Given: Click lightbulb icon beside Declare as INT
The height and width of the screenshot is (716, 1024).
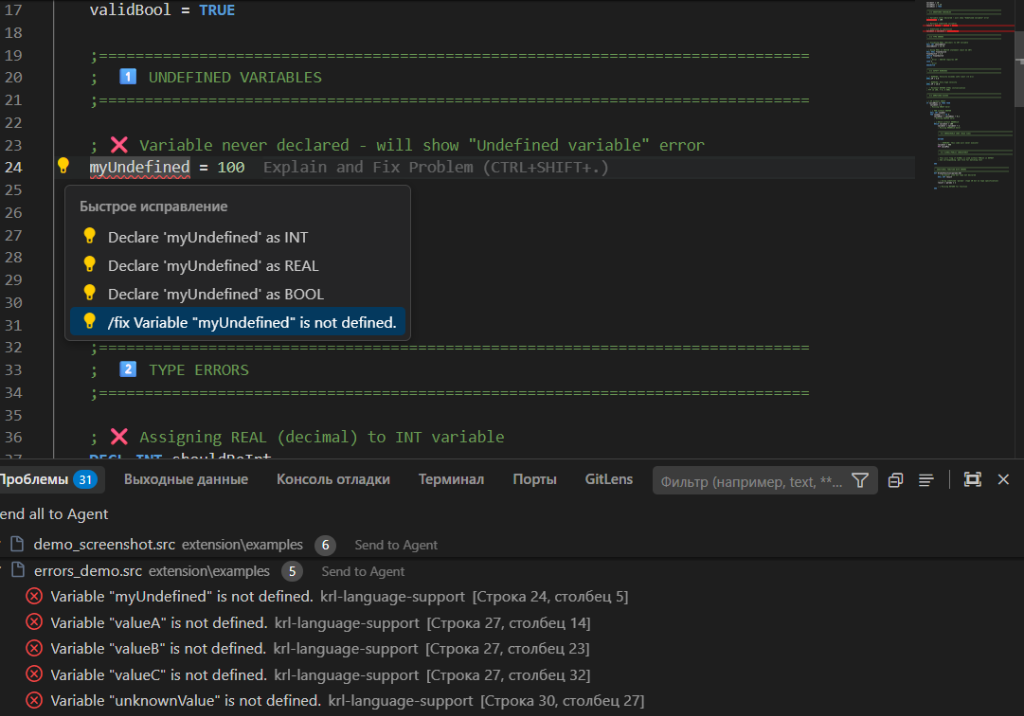Looking at the screenshot, I should [89, 236].
